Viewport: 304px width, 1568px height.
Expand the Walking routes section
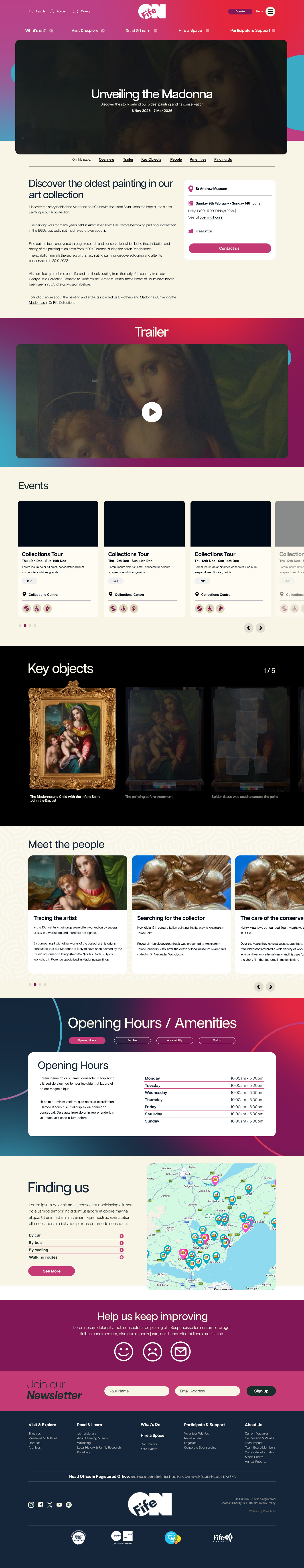(76, 1257)
